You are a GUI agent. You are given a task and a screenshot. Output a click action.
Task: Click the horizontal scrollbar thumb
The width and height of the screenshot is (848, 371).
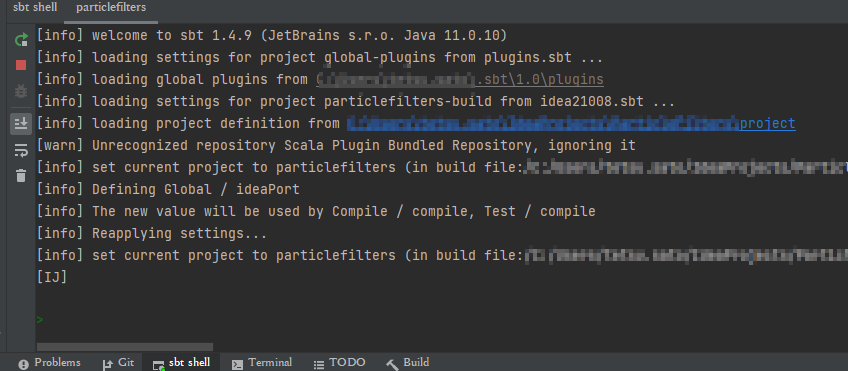[x=125, y=347]
